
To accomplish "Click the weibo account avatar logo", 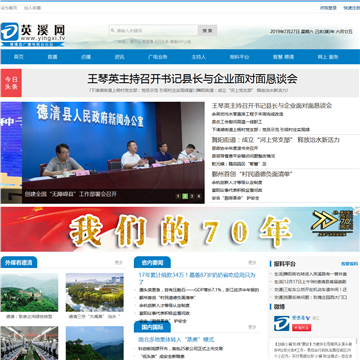I will pyautogui.click(x=282, y=323).
